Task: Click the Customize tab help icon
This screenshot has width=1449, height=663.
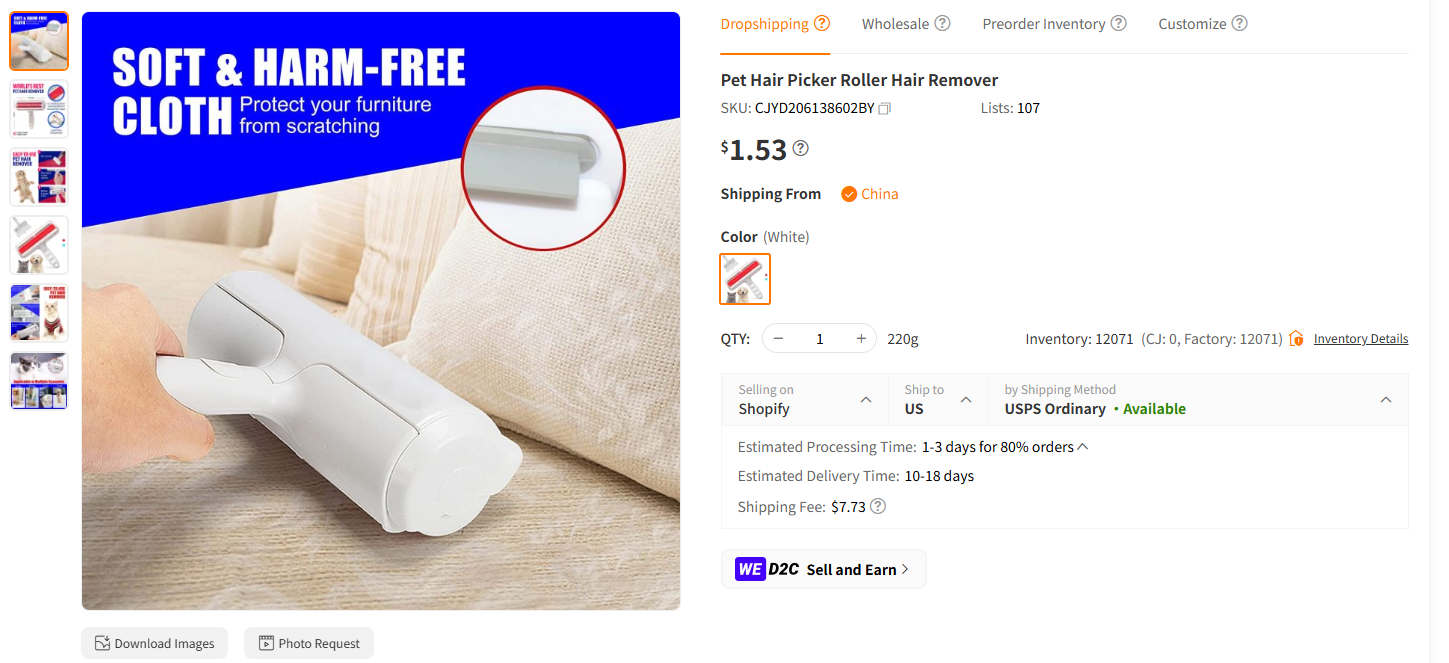Action: pyautogui.click(x=1239, y=23)
